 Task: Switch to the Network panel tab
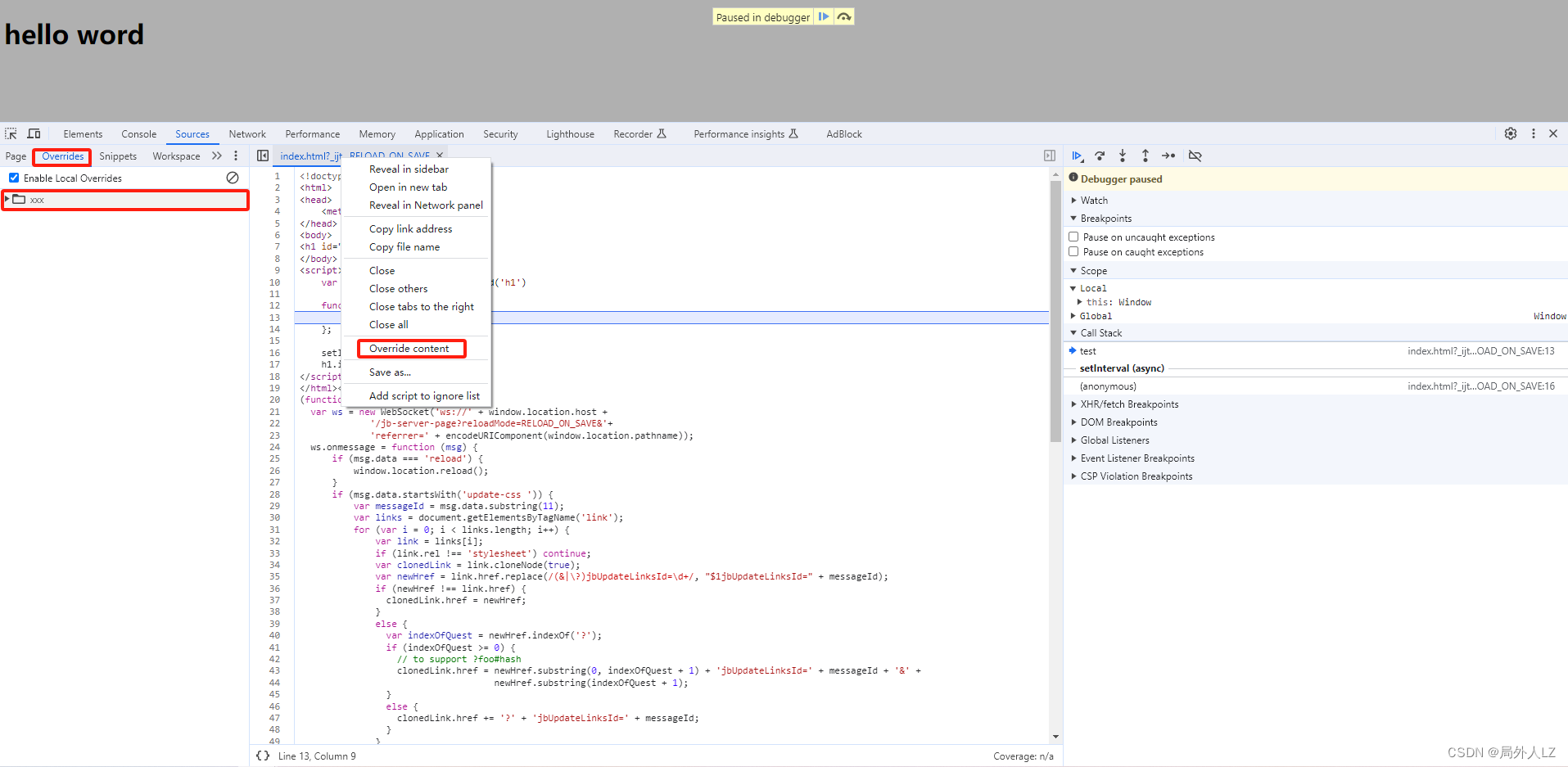(247, 133)
